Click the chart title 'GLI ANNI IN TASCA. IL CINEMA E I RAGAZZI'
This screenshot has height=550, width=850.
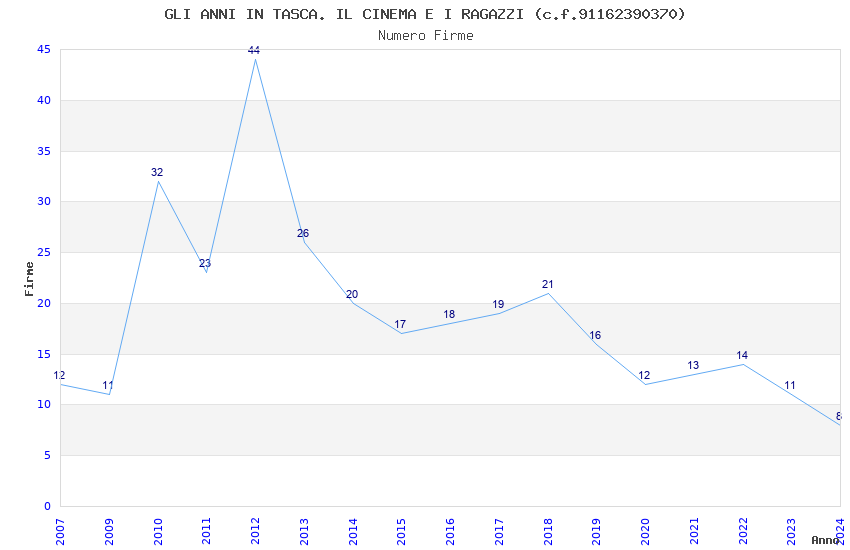pyautogui.click(x=347, y=14)
